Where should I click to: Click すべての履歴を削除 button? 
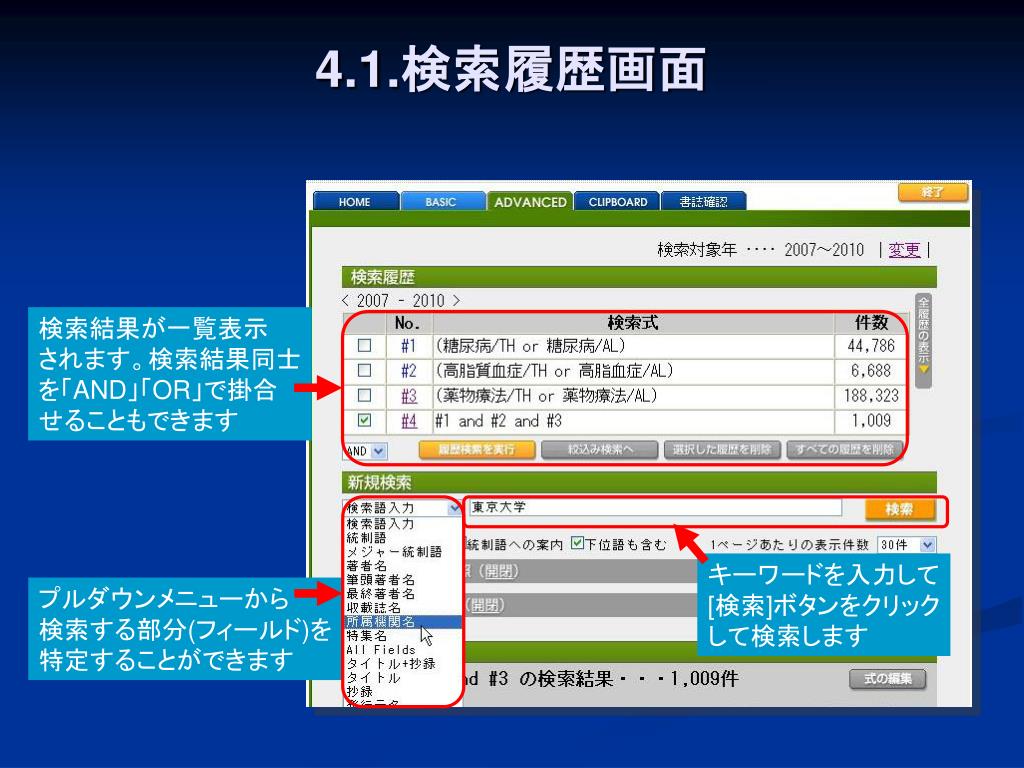(844, 449)
